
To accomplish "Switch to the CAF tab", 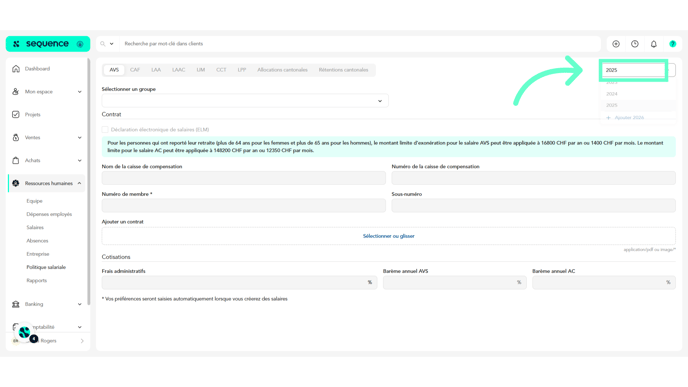I will point(135,70).
